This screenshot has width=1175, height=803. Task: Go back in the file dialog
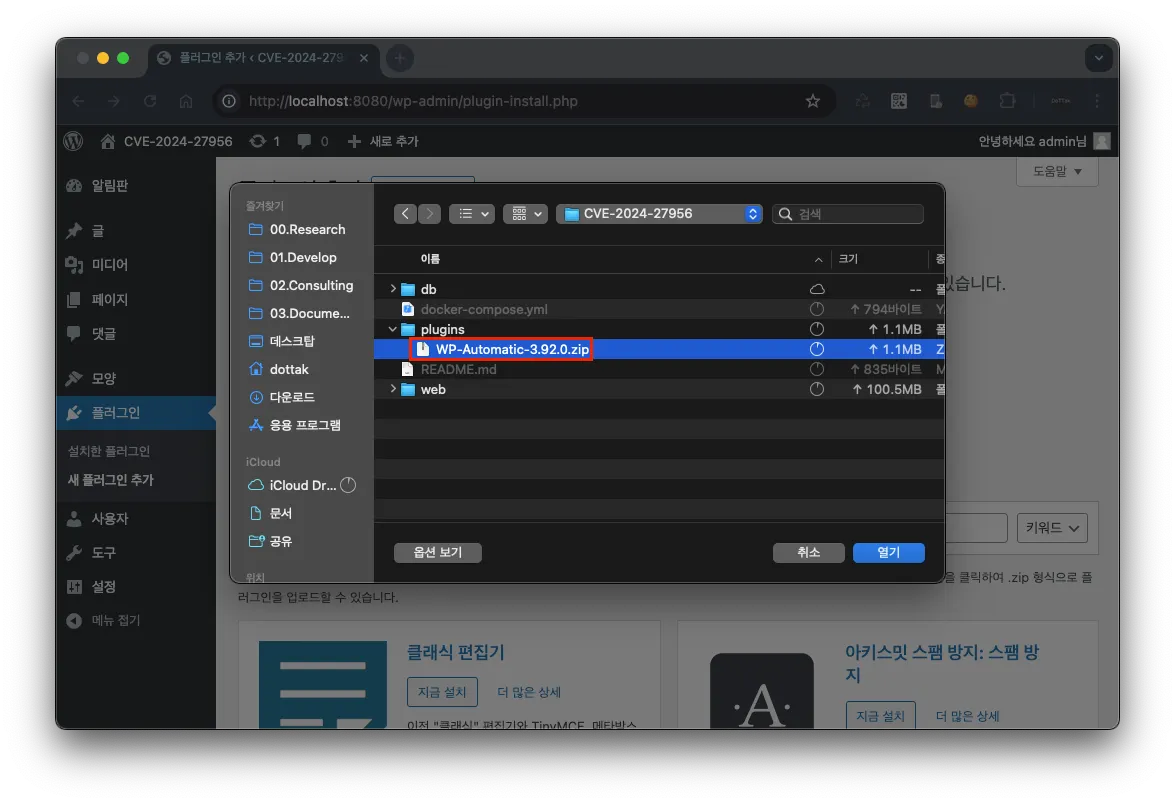405,213
